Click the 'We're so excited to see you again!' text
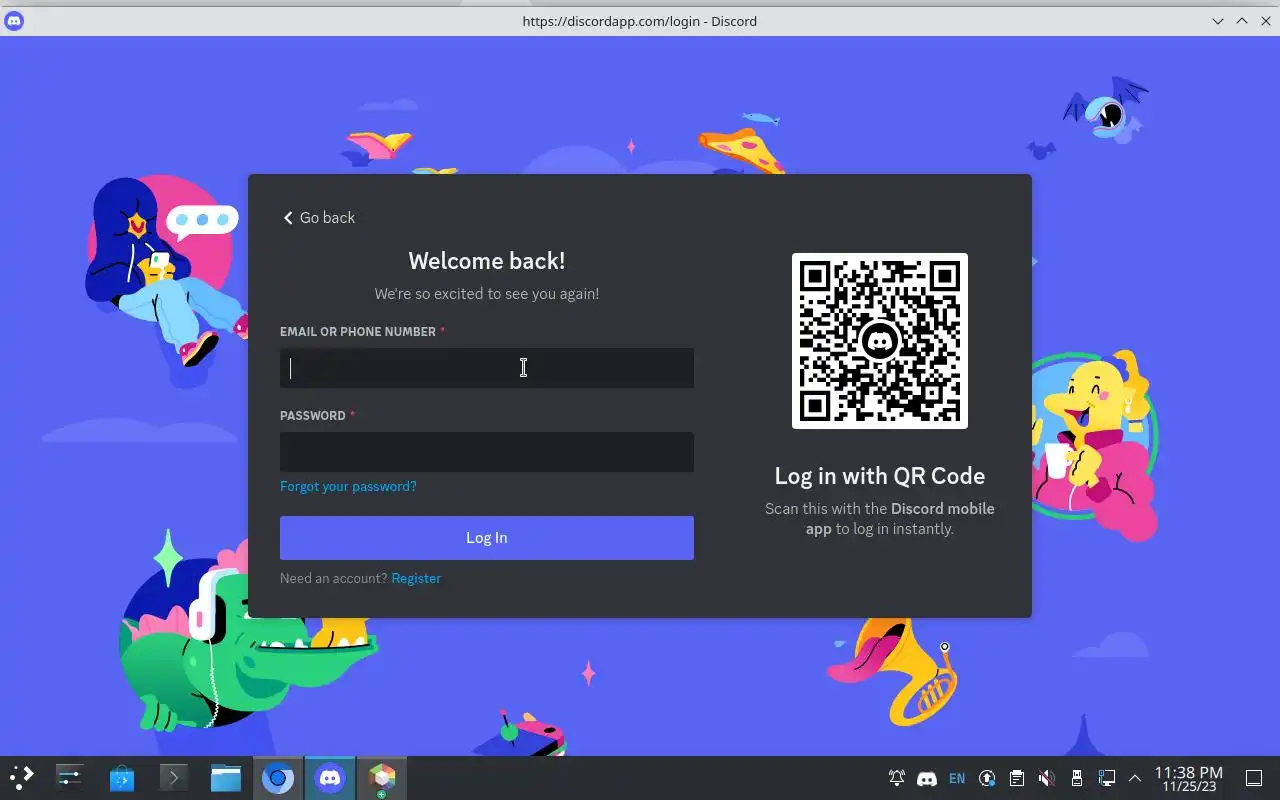The width and height of the screenshot is (1280, 800). 487,294
